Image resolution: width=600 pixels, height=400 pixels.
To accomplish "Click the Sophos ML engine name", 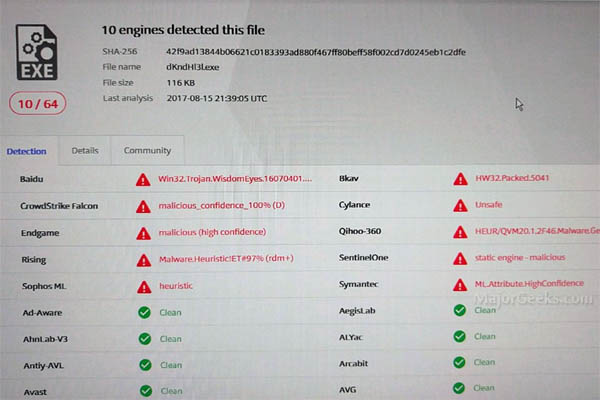I will 44,286.
